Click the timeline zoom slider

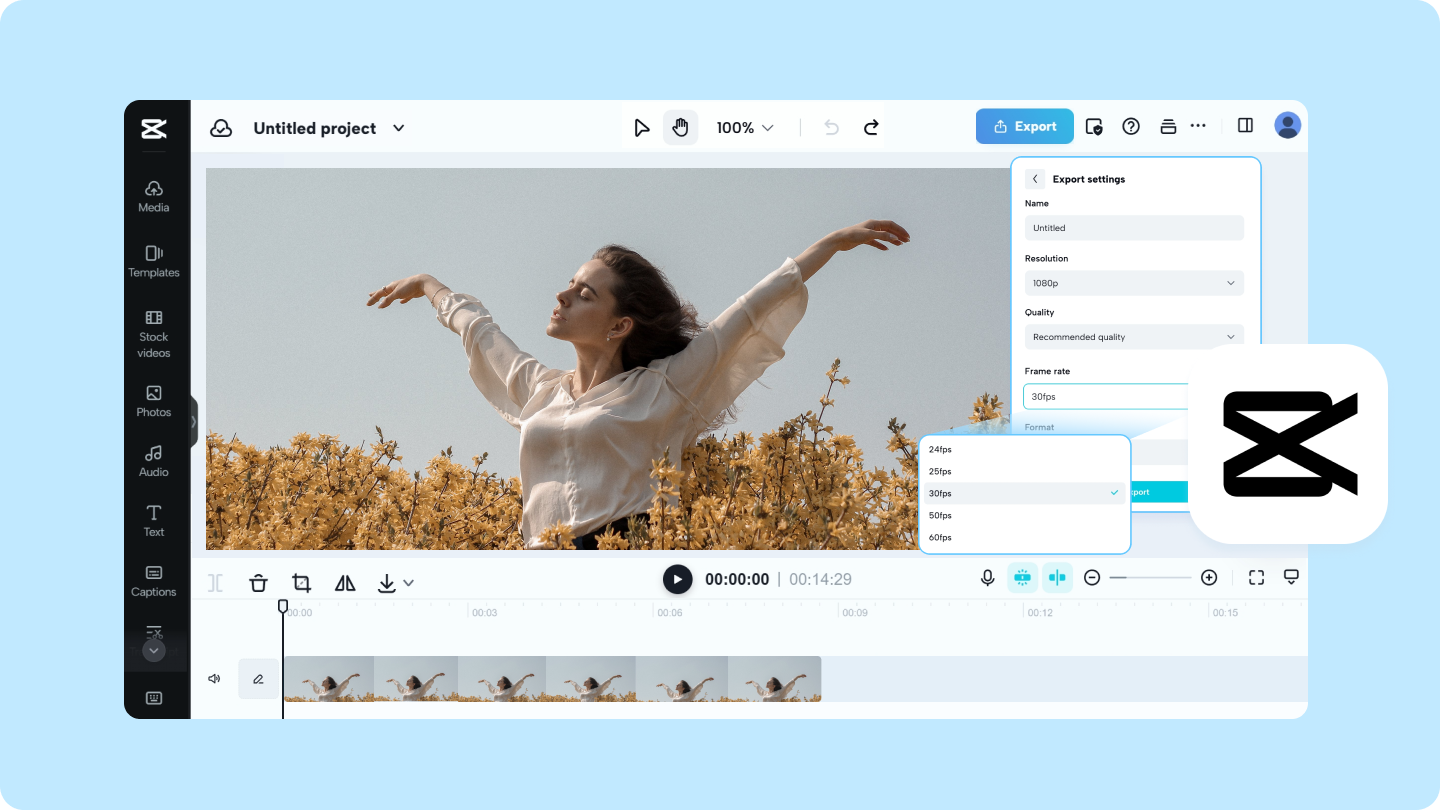(x=1150, y=578)
